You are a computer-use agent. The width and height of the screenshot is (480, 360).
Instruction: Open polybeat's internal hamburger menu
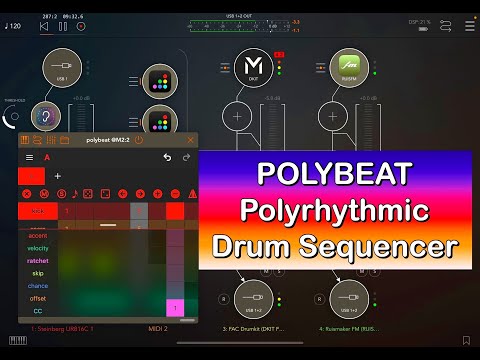click(29, 157)
